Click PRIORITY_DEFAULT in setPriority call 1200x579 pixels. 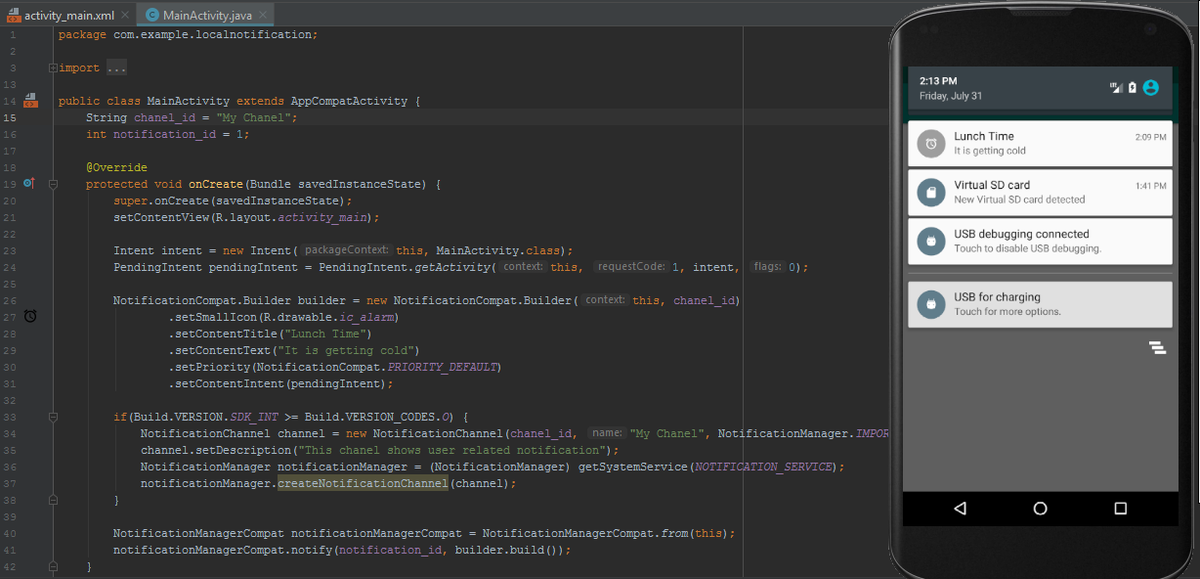click(442, 367)
